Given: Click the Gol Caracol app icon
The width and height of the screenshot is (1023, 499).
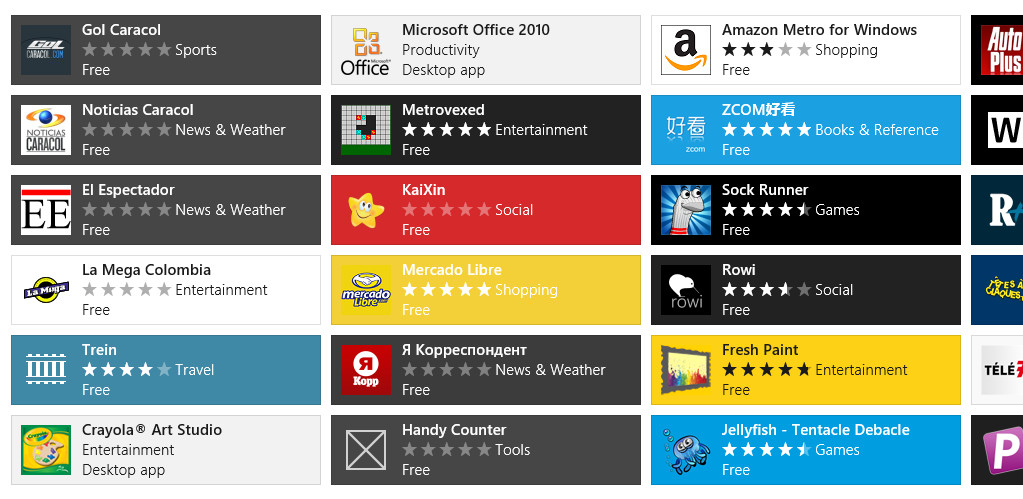Looking at the screenshot, I should point(46,50).
